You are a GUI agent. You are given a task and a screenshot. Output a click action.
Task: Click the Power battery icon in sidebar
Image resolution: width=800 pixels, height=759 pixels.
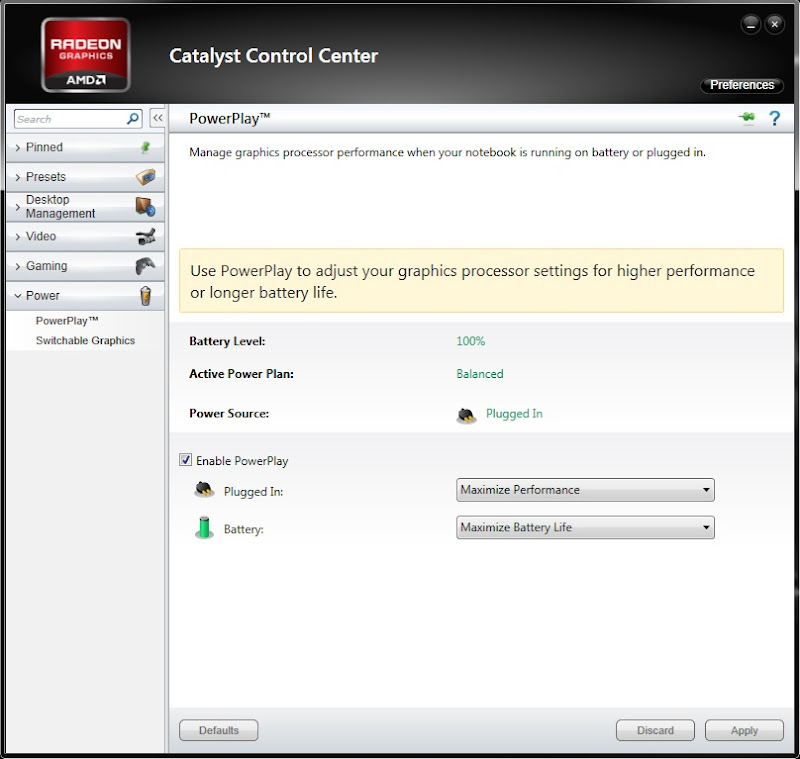point(145,295)
